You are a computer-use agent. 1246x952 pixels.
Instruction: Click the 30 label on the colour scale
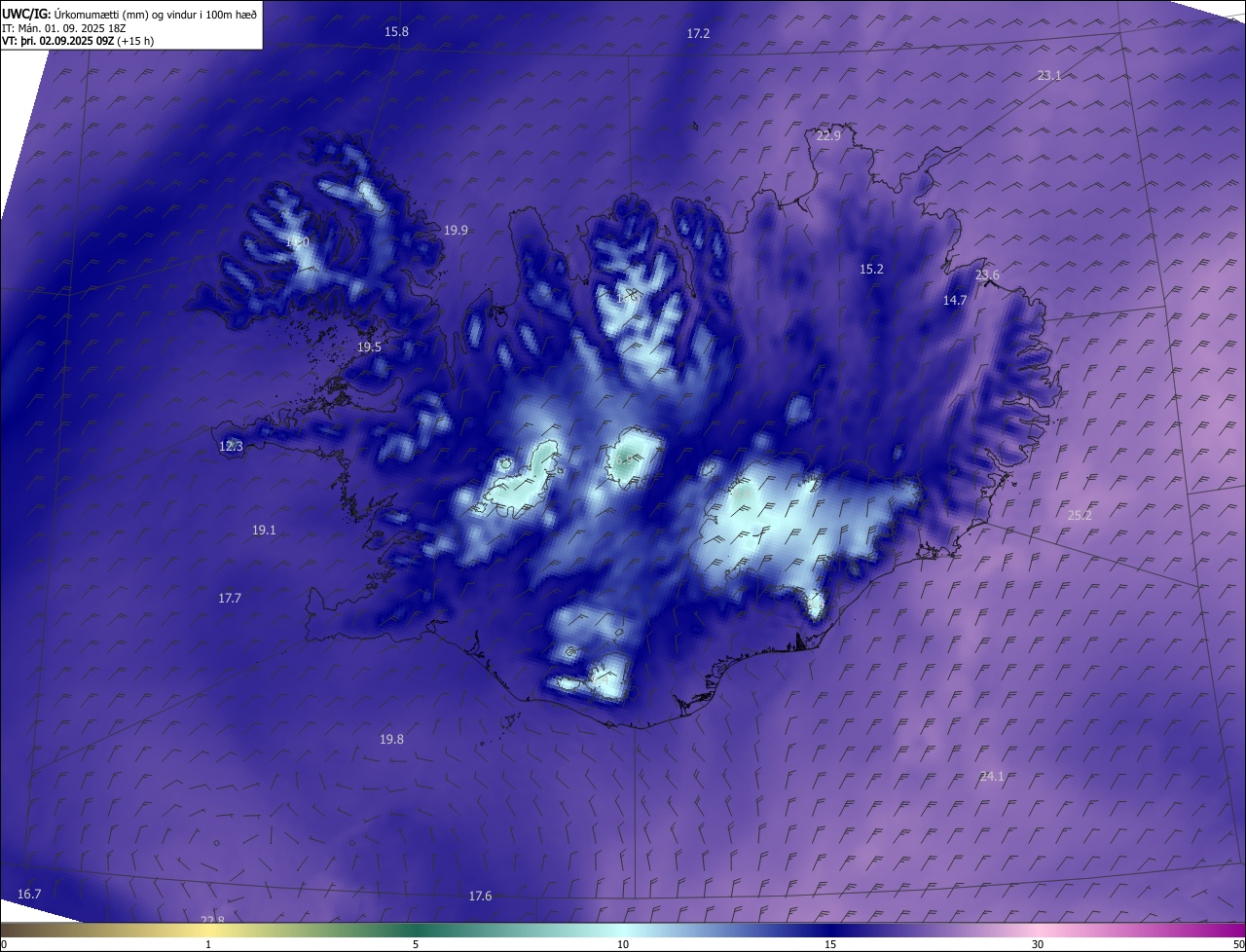1038,945
